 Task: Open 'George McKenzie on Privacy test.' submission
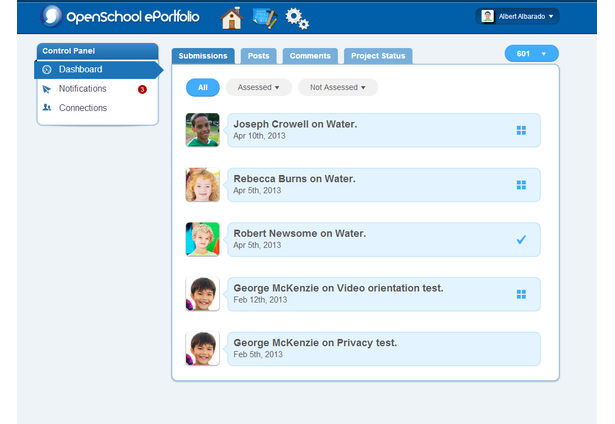384,349
